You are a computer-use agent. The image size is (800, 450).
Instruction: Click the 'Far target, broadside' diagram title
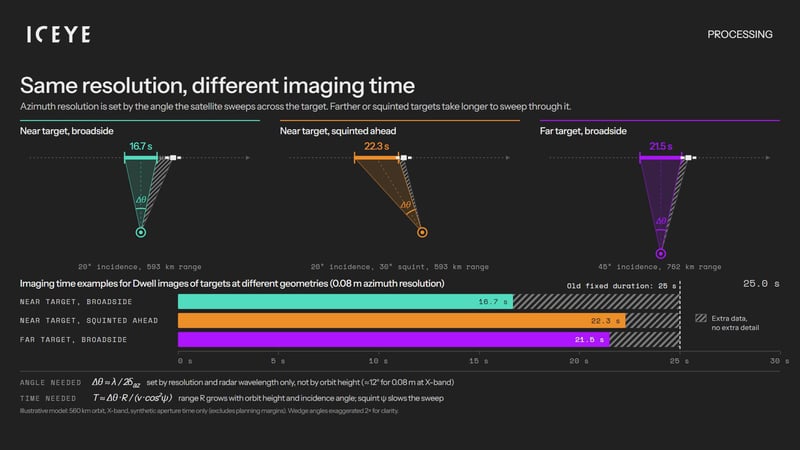tap(583, 131)
